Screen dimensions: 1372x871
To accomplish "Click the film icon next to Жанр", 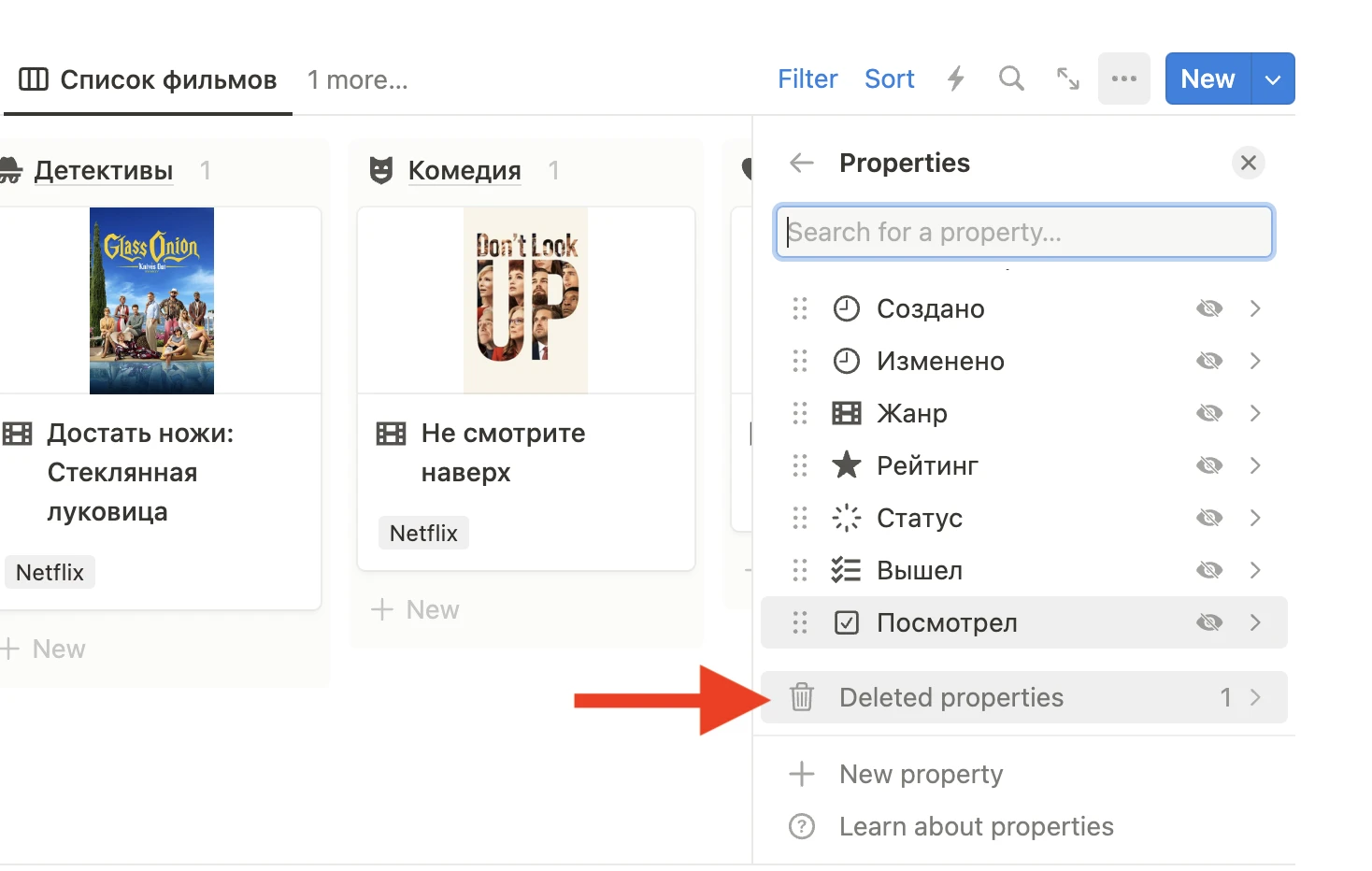I will click(x=846, y=413).
